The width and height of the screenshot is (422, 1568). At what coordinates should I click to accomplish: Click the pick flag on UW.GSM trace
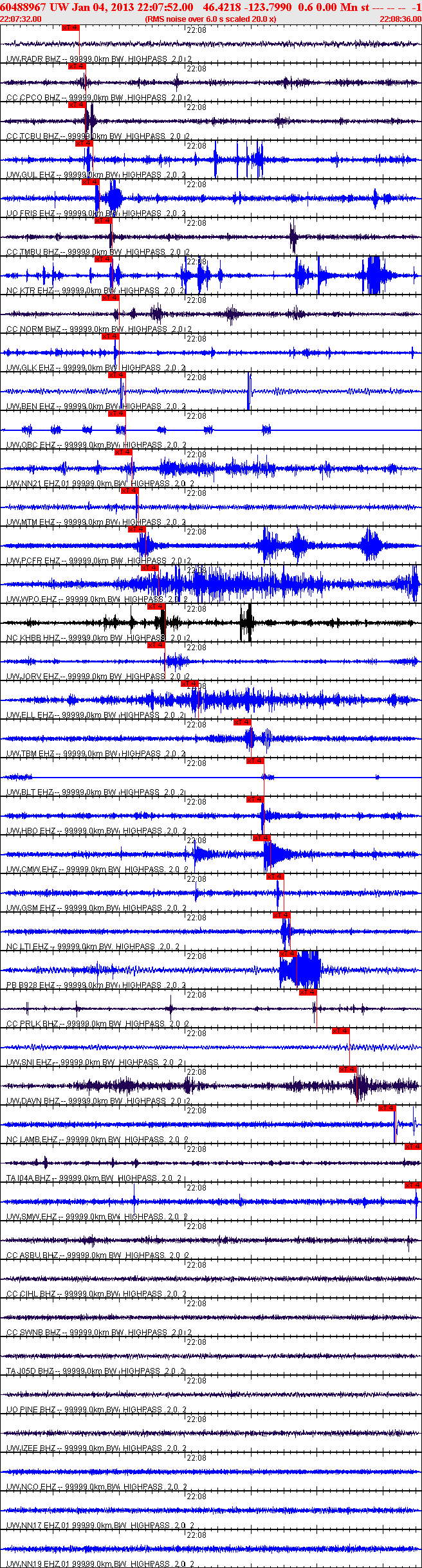click(275, 877)
